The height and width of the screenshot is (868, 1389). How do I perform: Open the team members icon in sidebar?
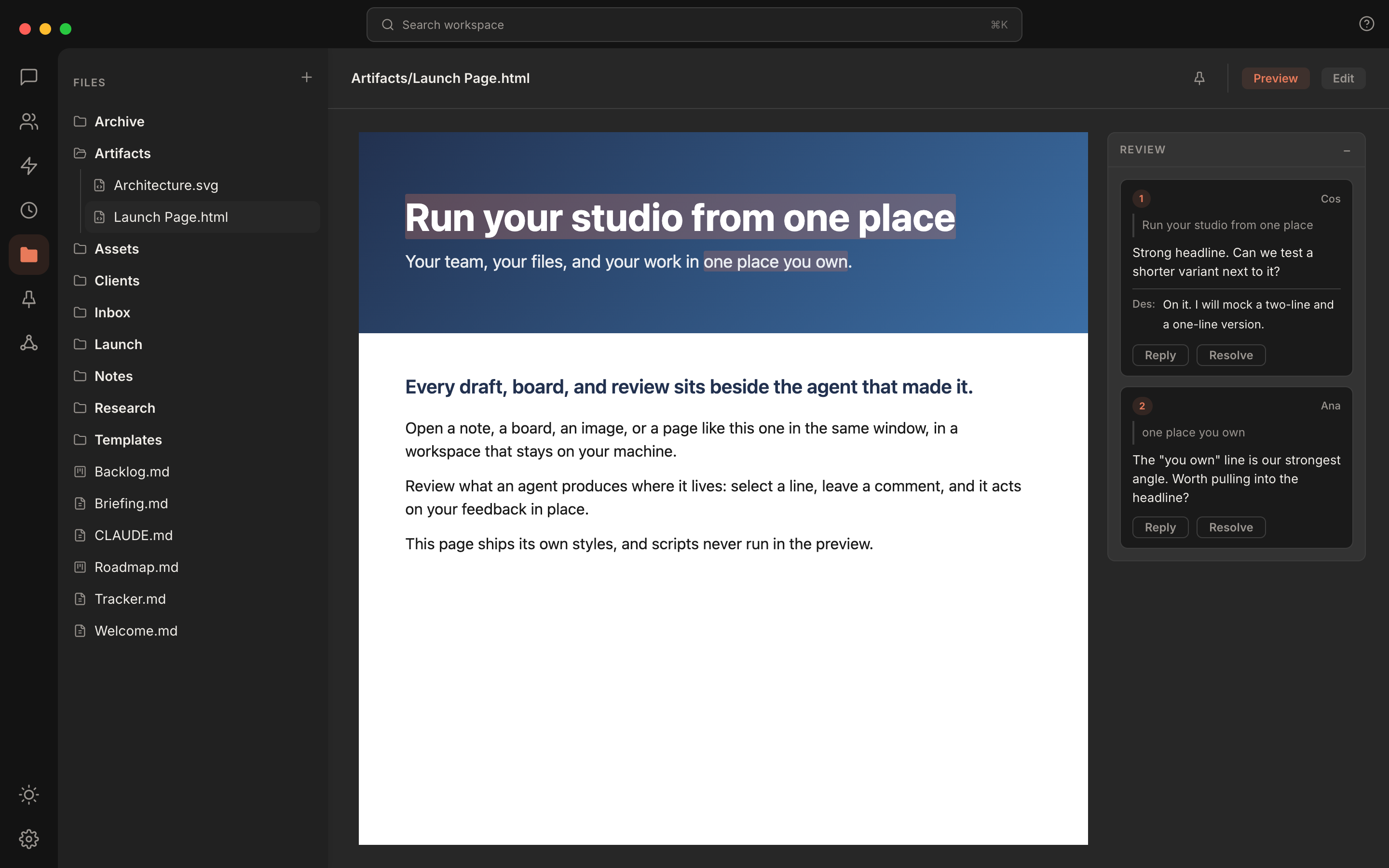(29, 121)
